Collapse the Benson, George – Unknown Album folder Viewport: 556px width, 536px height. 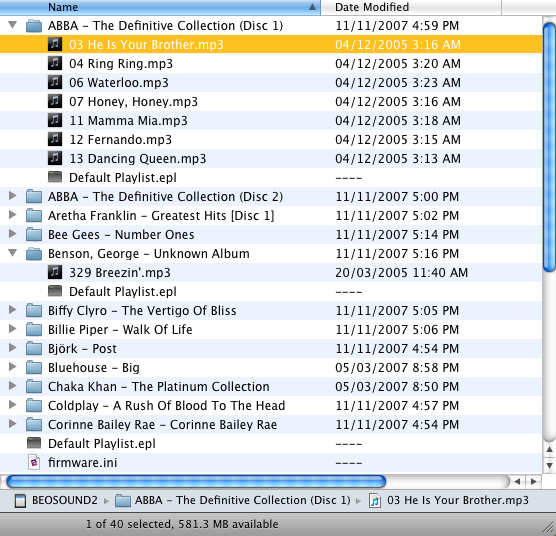(x=13, y=253)
